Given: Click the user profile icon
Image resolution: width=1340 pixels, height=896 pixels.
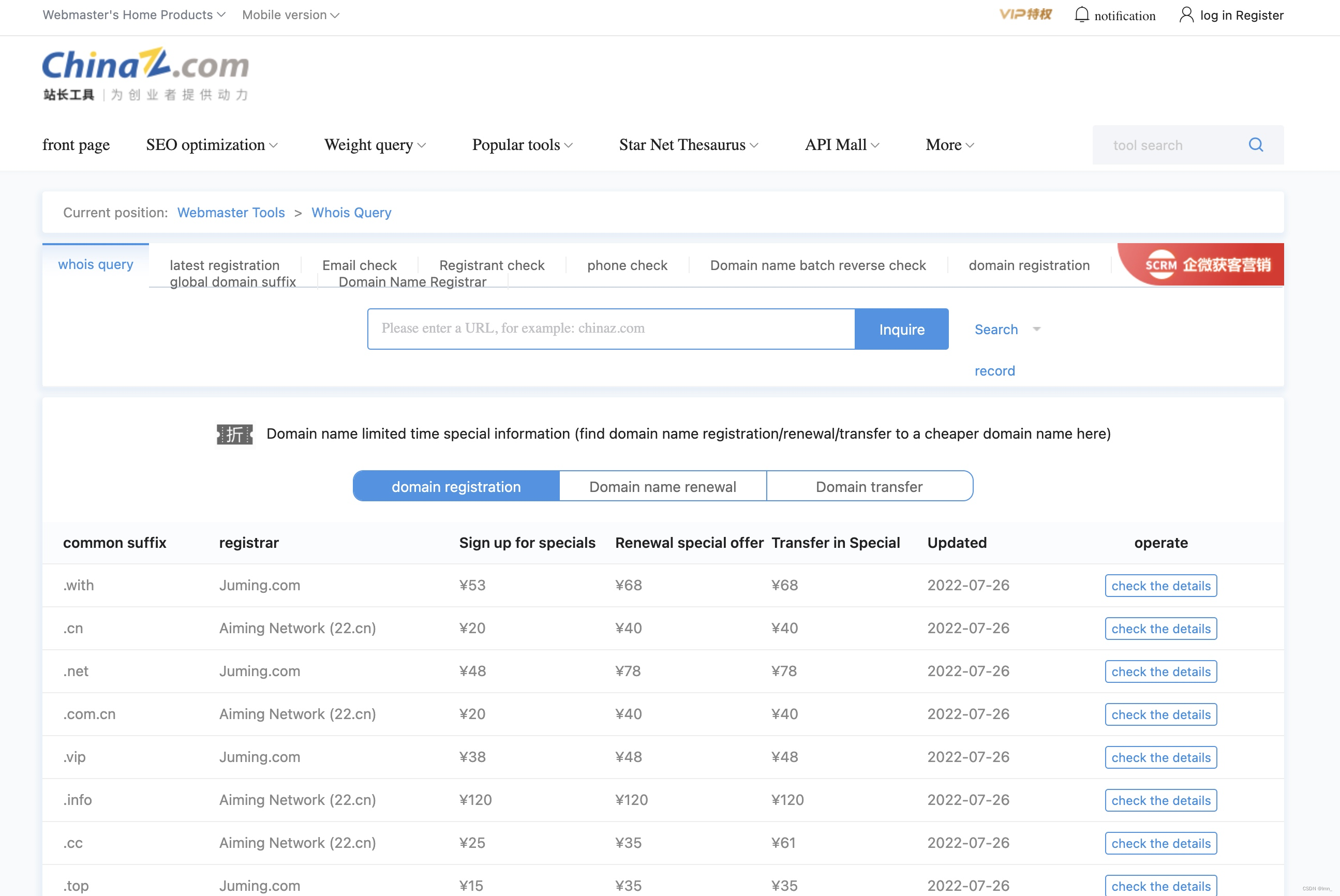Looking at the screenshot, I should pyautogui.click(x=1186, y=15).
